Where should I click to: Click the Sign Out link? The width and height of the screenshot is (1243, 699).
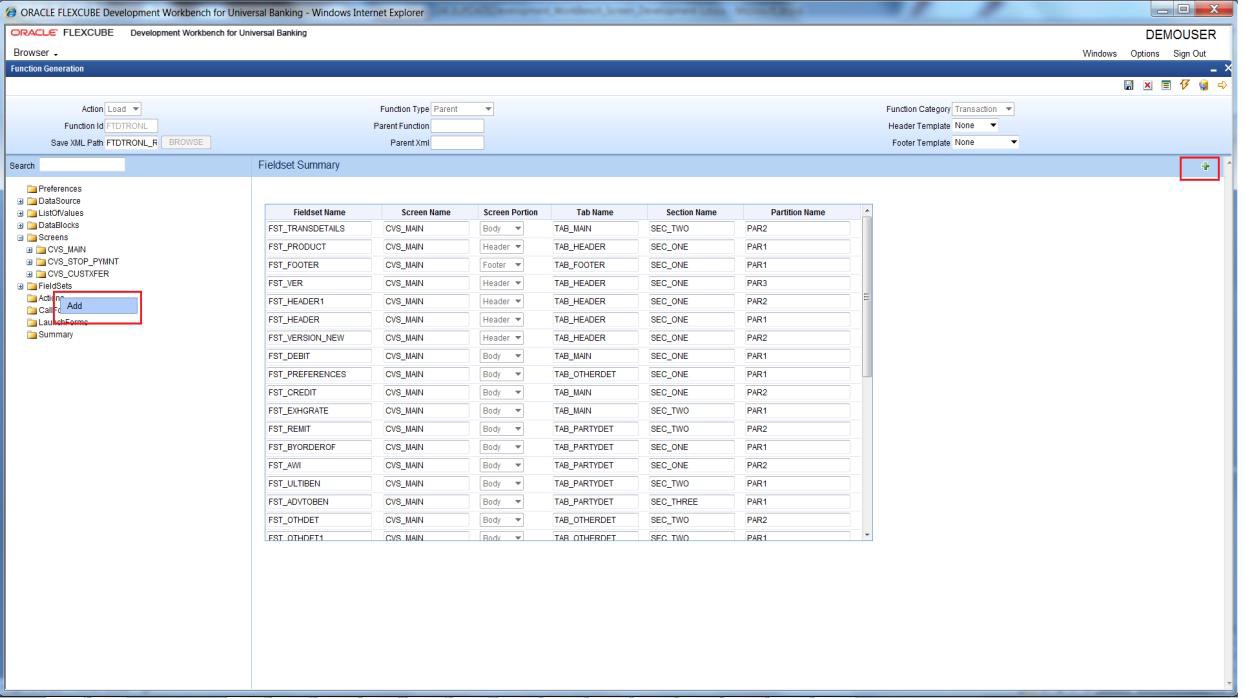[1188, 53]
